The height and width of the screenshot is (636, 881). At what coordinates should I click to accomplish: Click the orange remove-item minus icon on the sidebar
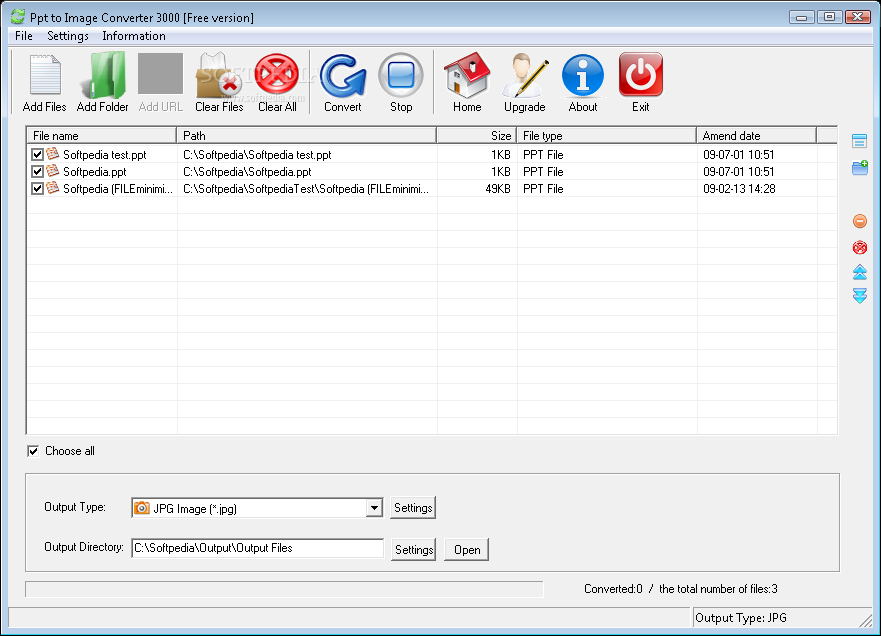[860, 221]
